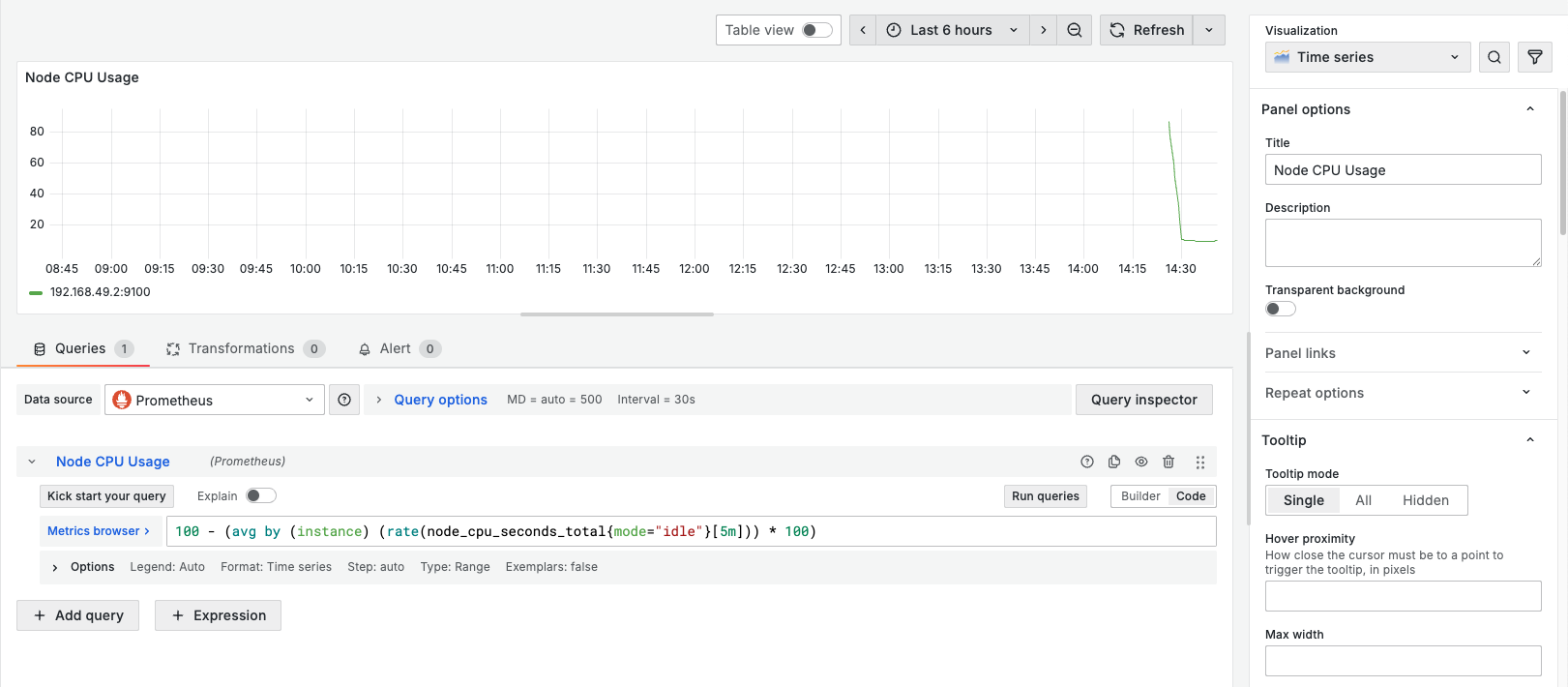The width and height of the screenshot is (1568, 687).
Task: Set tooltip mode to Single
Action: coord(1303,500)
